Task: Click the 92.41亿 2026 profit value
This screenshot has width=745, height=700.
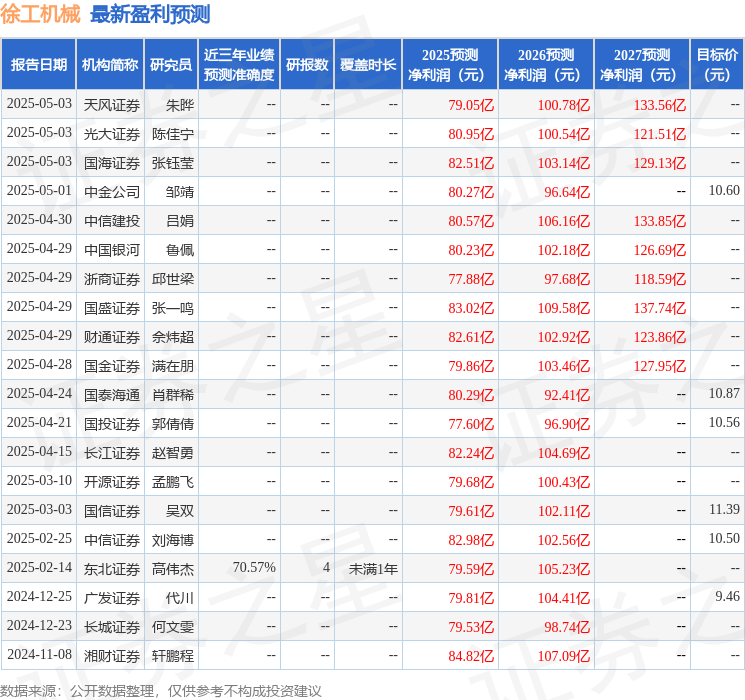Action: (x=567, y=395)
